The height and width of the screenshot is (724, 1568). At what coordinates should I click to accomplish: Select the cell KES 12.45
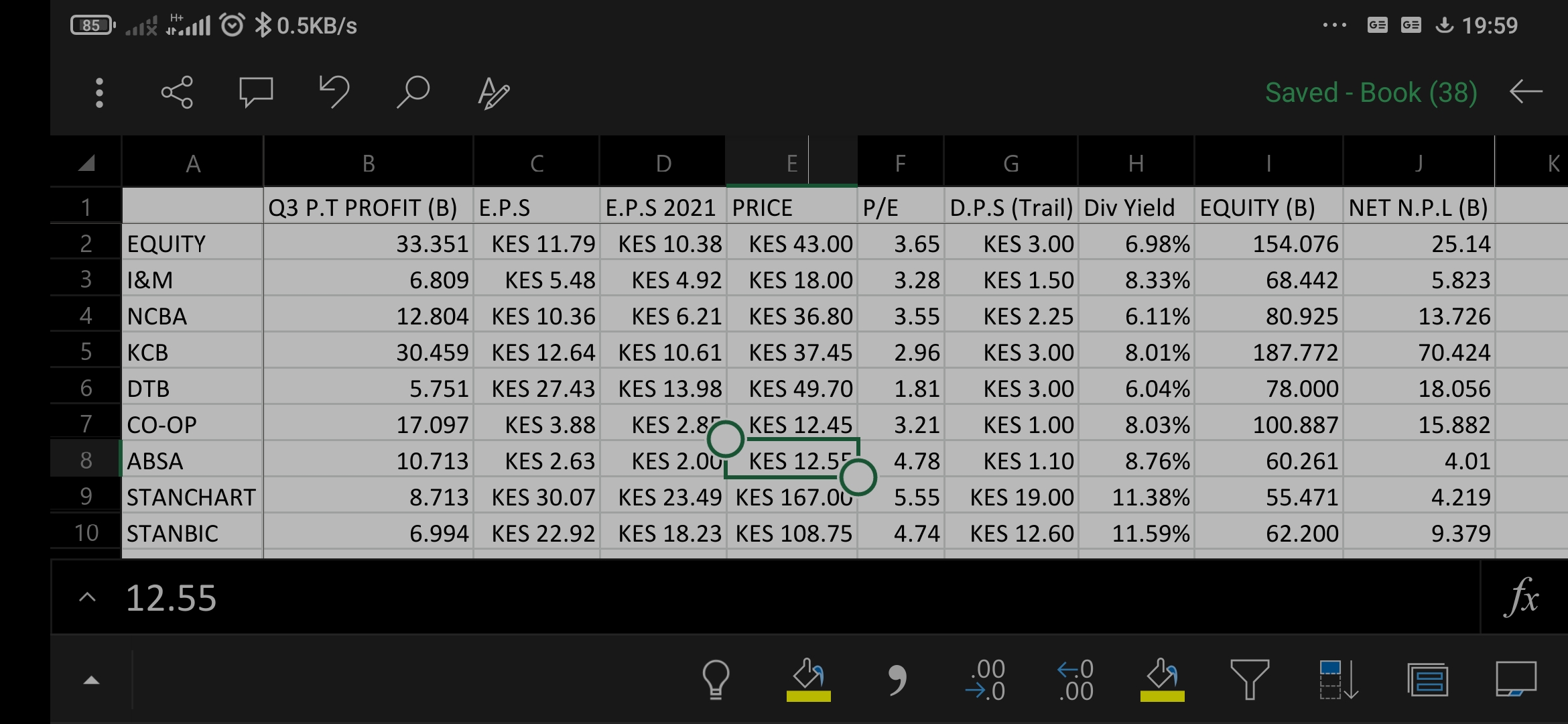[x=792, y=424]
